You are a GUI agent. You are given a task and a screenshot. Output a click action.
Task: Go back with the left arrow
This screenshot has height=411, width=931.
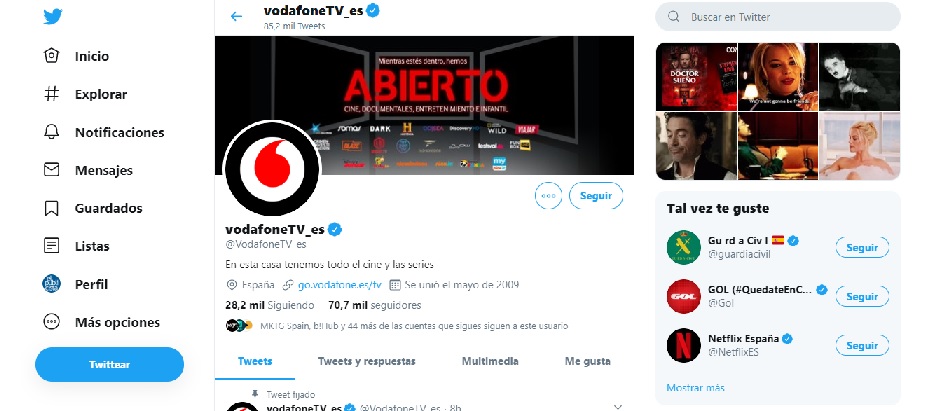(x=236, y=17)
